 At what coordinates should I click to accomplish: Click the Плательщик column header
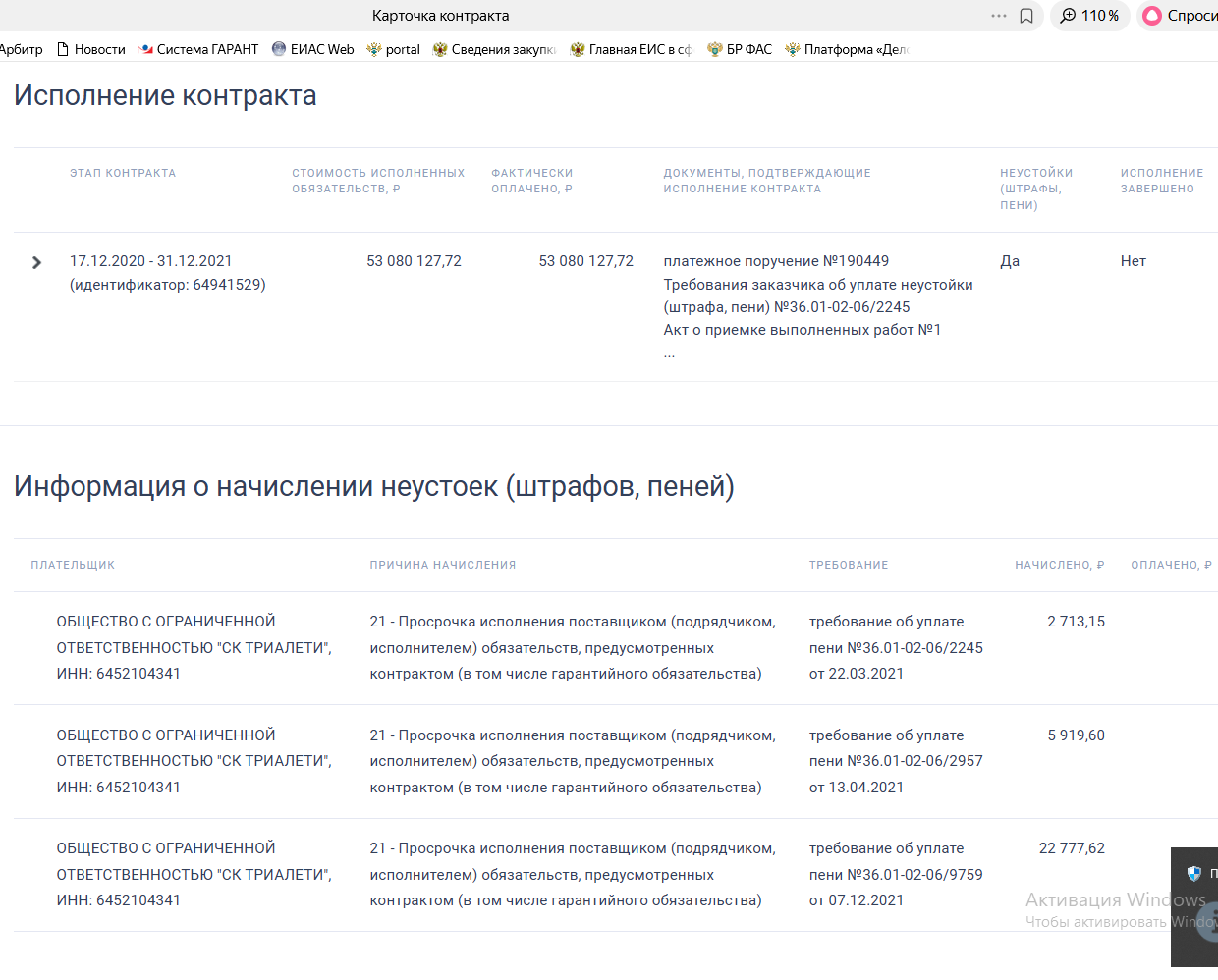coord(73,565)
